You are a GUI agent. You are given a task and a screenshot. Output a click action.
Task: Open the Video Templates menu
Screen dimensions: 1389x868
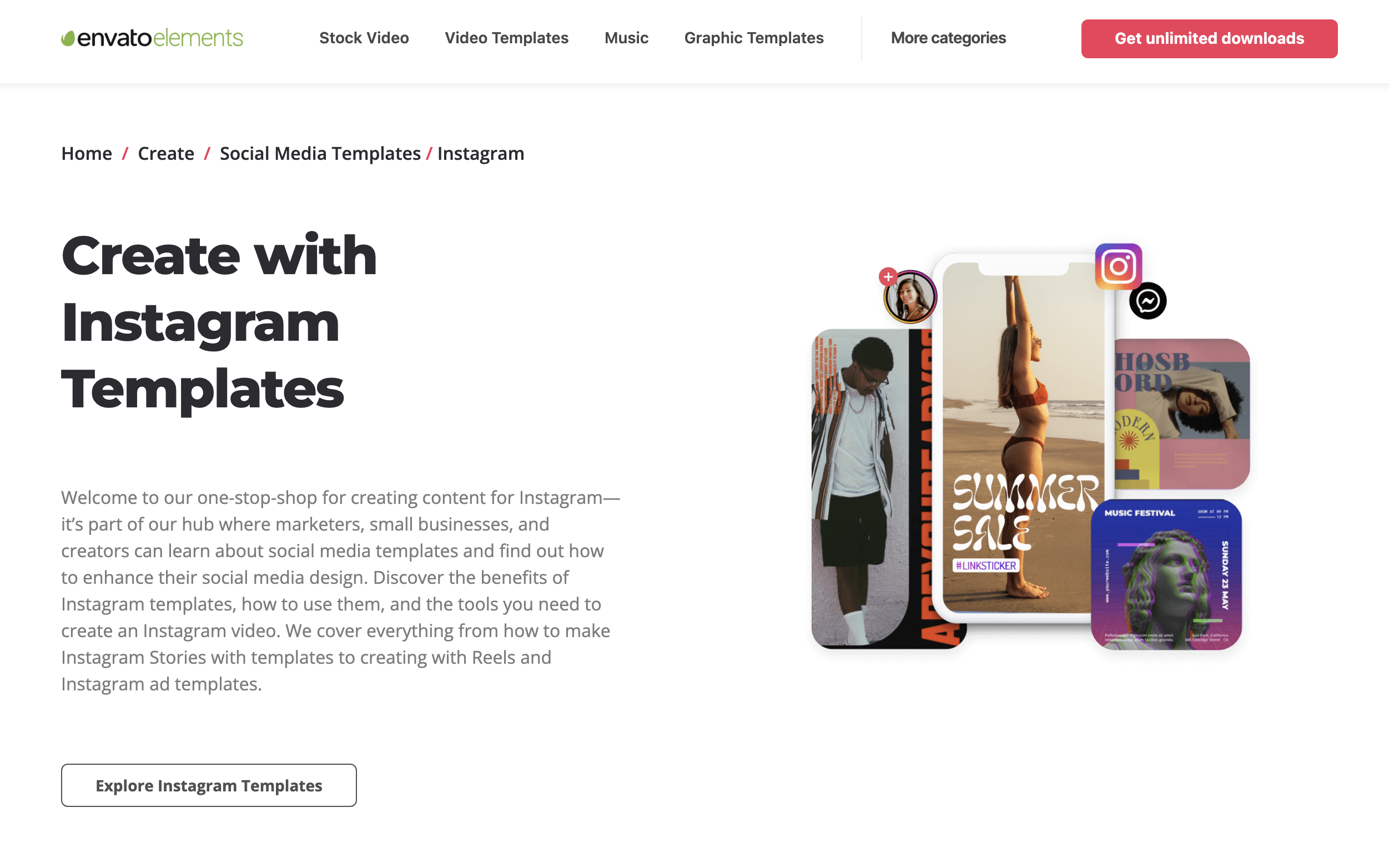tap(506, 38)
